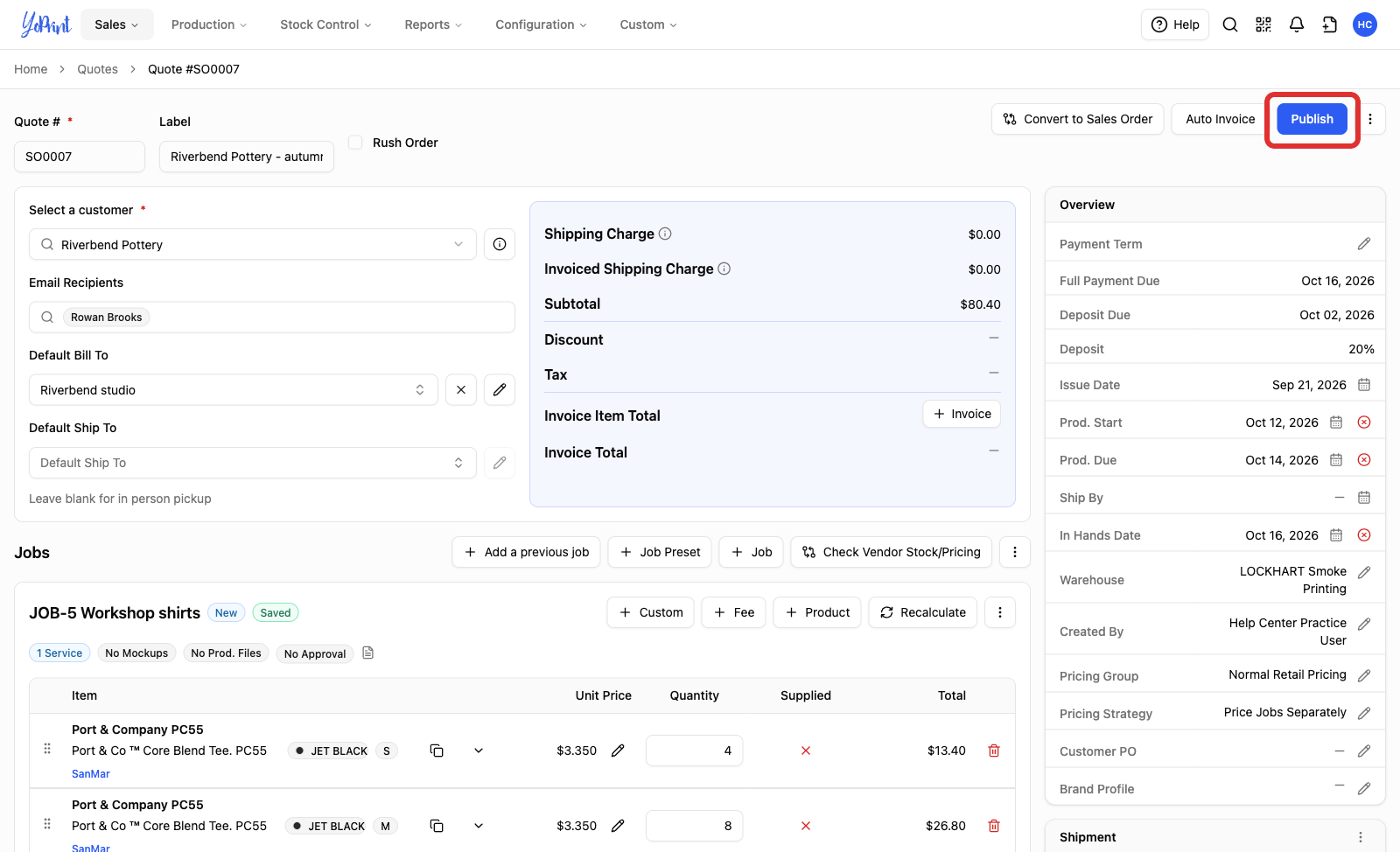The image size is (1400, 852).
Task: Open the Sales menu
Action: [x=117, y=24]
